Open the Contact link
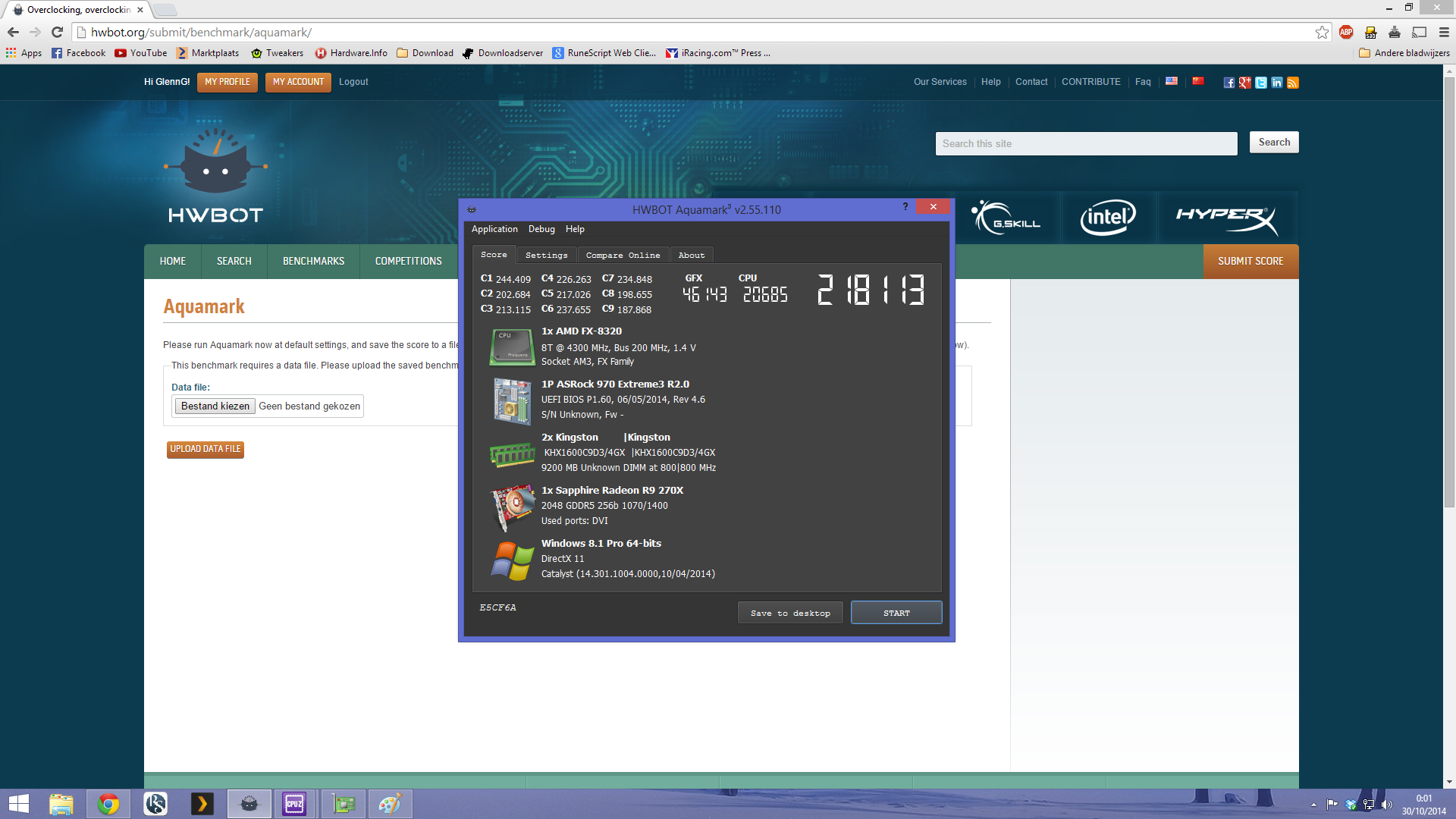 [x=1031, y=82]
